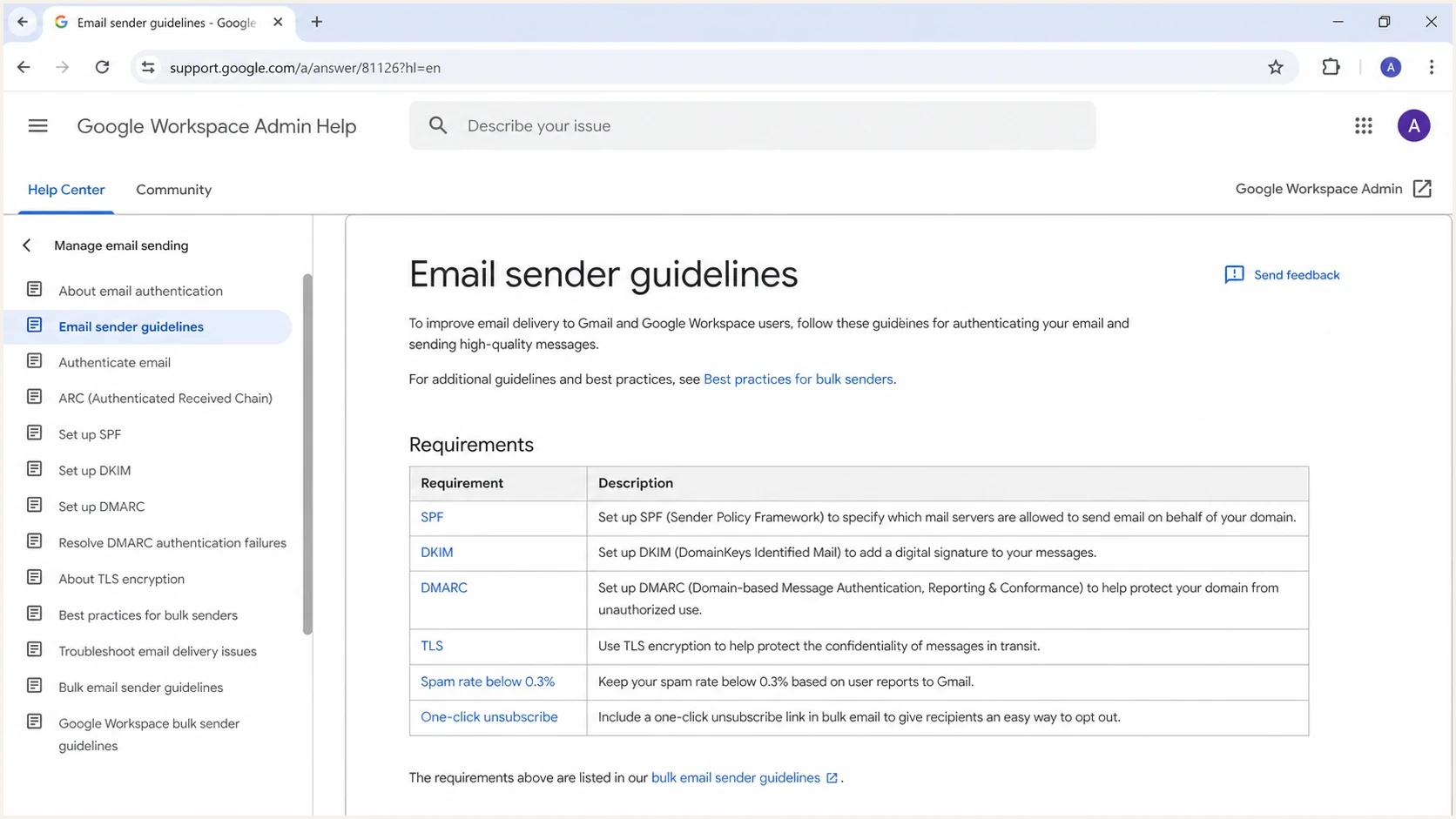Screen dimensions: 1456x819
Task: Follow bulk email sender guidelines link
Action: coord(736,778)
